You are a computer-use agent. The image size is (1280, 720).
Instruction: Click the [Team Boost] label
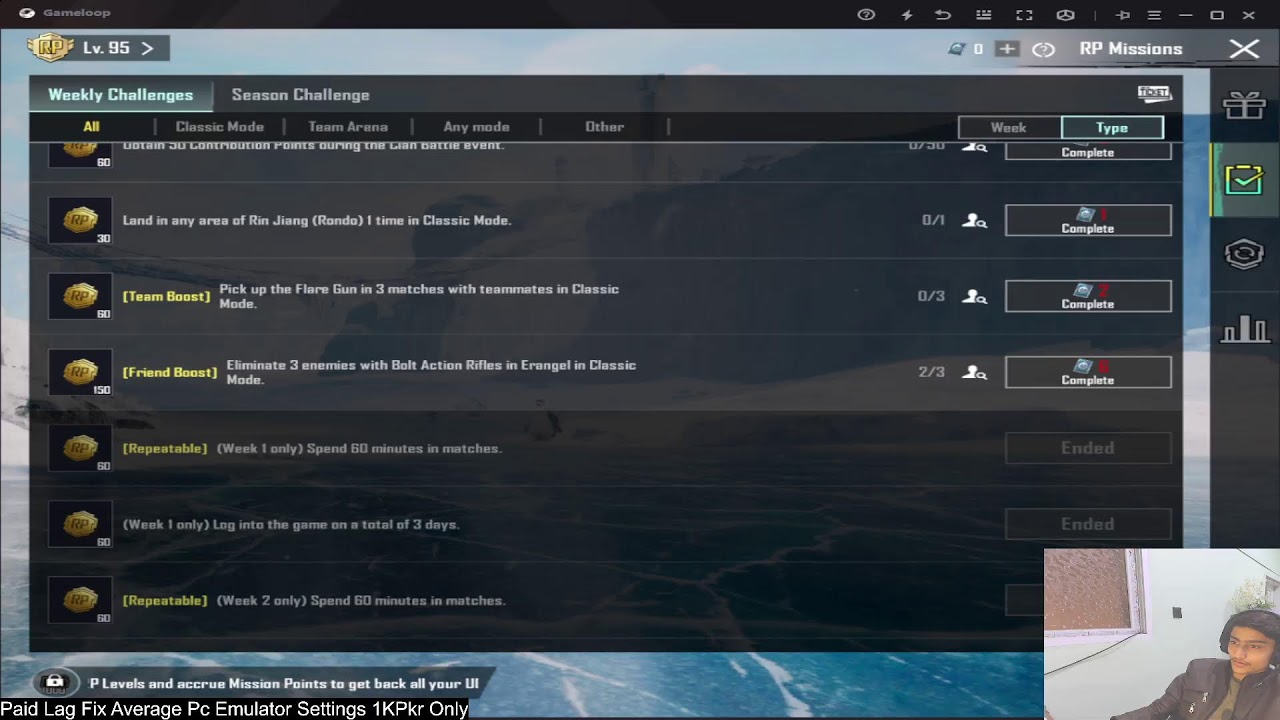tap(166, 296)
